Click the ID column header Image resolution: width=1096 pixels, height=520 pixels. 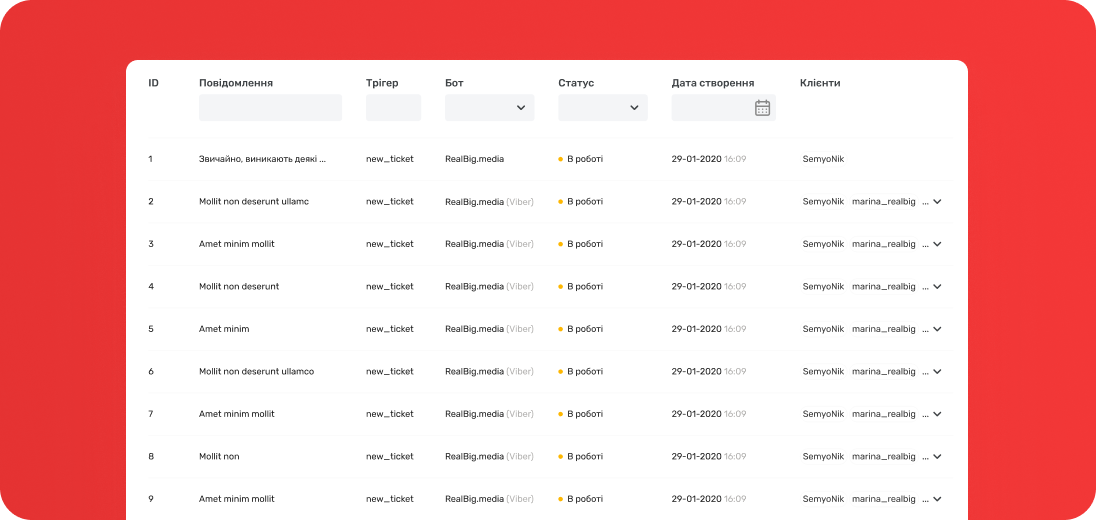click(153, 83)
